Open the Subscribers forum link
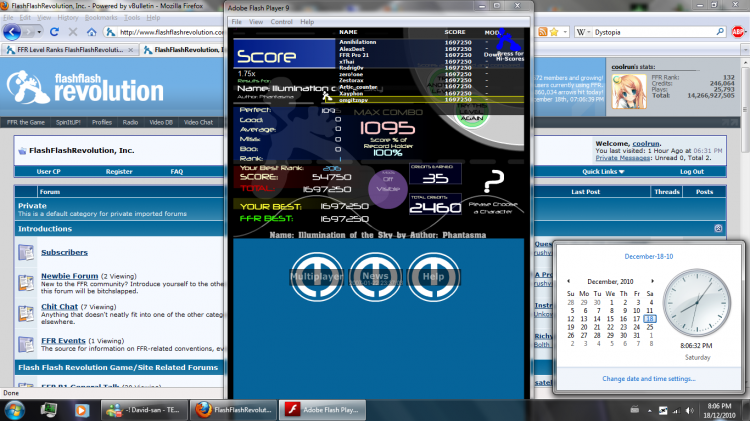Viewport: 750px width, 421px height. 64,252
